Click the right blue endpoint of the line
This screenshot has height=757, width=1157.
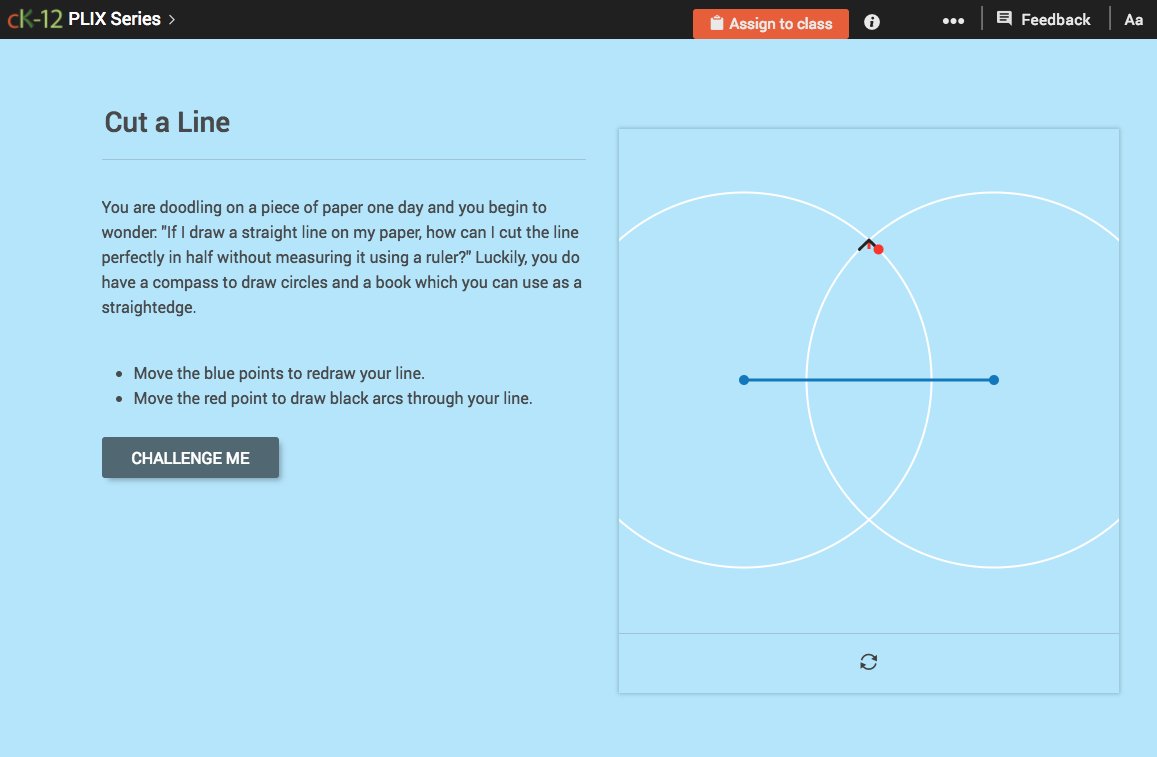coord(993,379)
